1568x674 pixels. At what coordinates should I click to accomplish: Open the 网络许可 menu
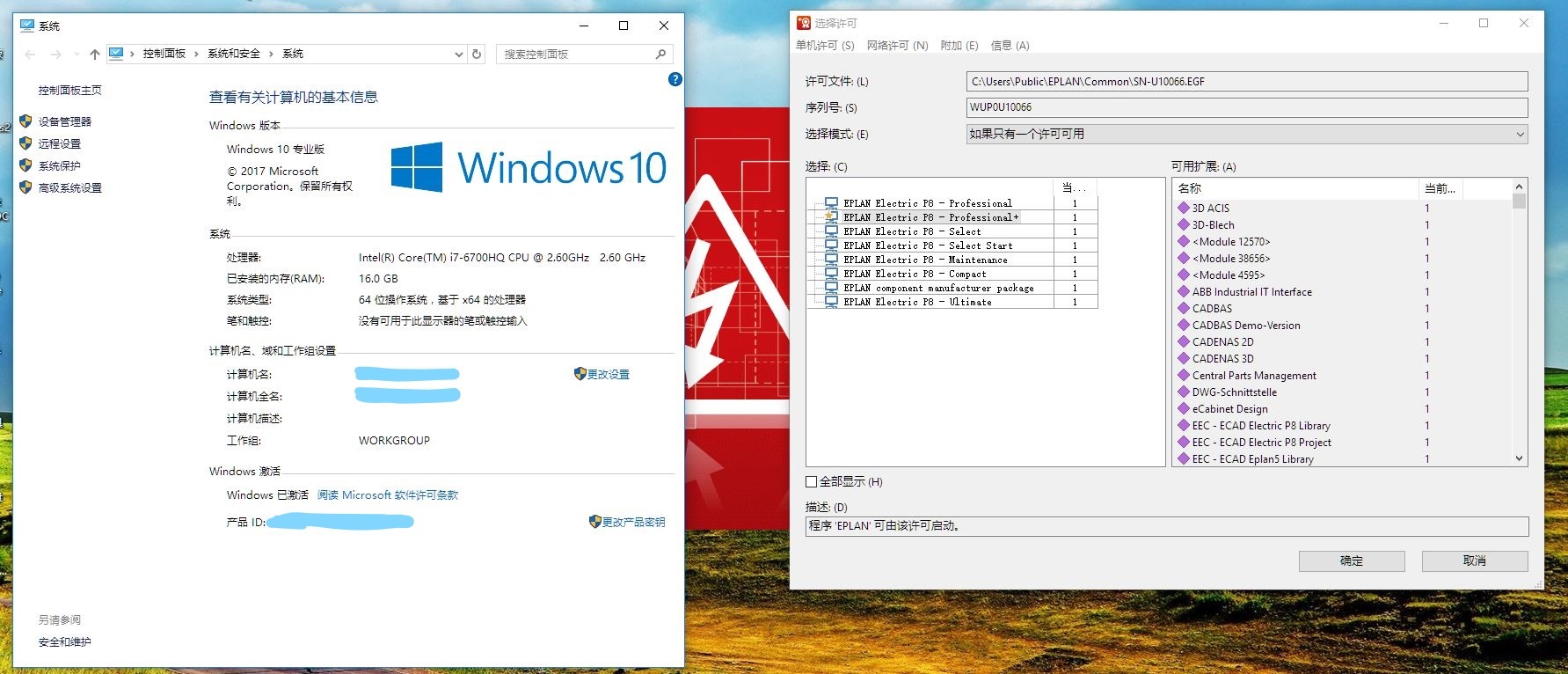click(897, 46)
